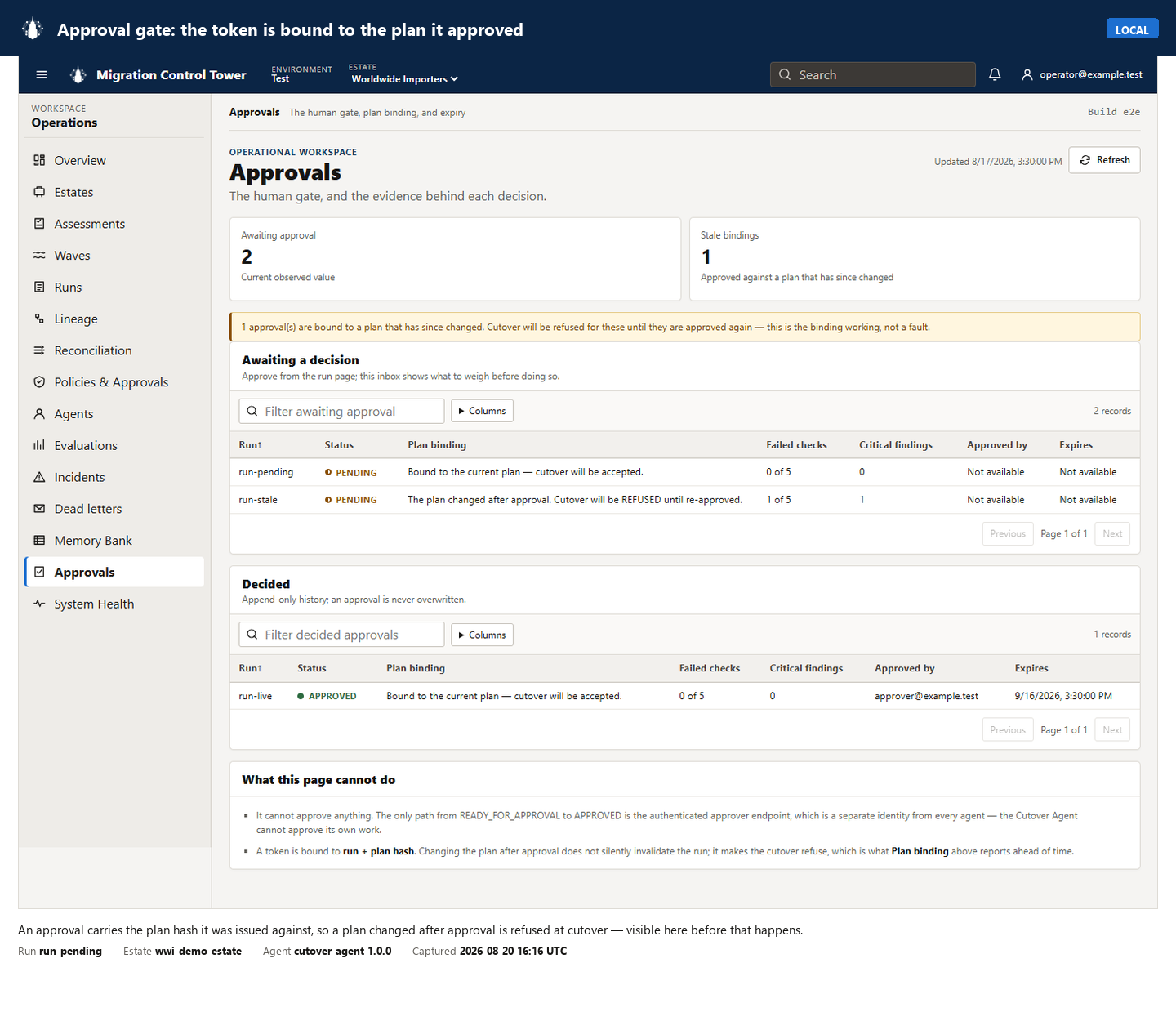Image resolution: width=1176 pixels, height=1012 pixels.
Task: Click the Migration Control Tower logo icon
Action: coord(78,75)
